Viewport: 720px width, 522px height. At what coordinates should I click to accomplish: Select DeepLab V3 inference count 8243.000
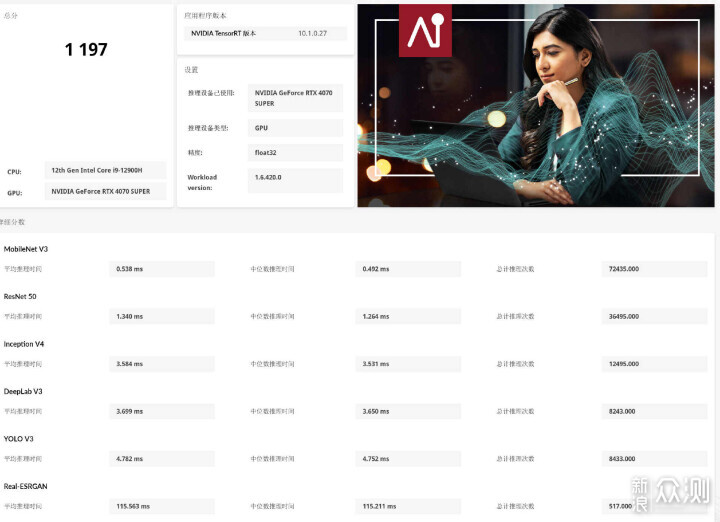tap(654, 411)
